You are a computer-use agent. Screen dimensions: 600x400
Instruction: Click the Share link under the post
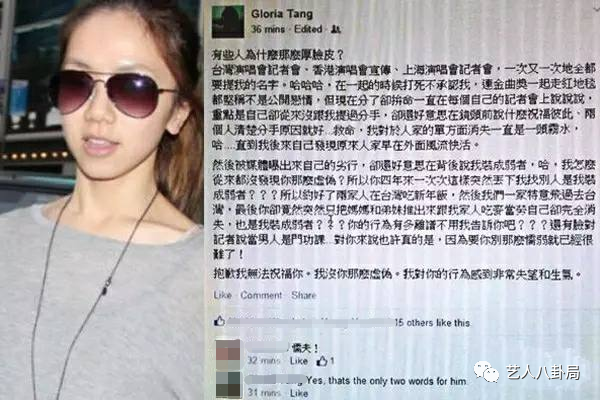tap(304, 295)
